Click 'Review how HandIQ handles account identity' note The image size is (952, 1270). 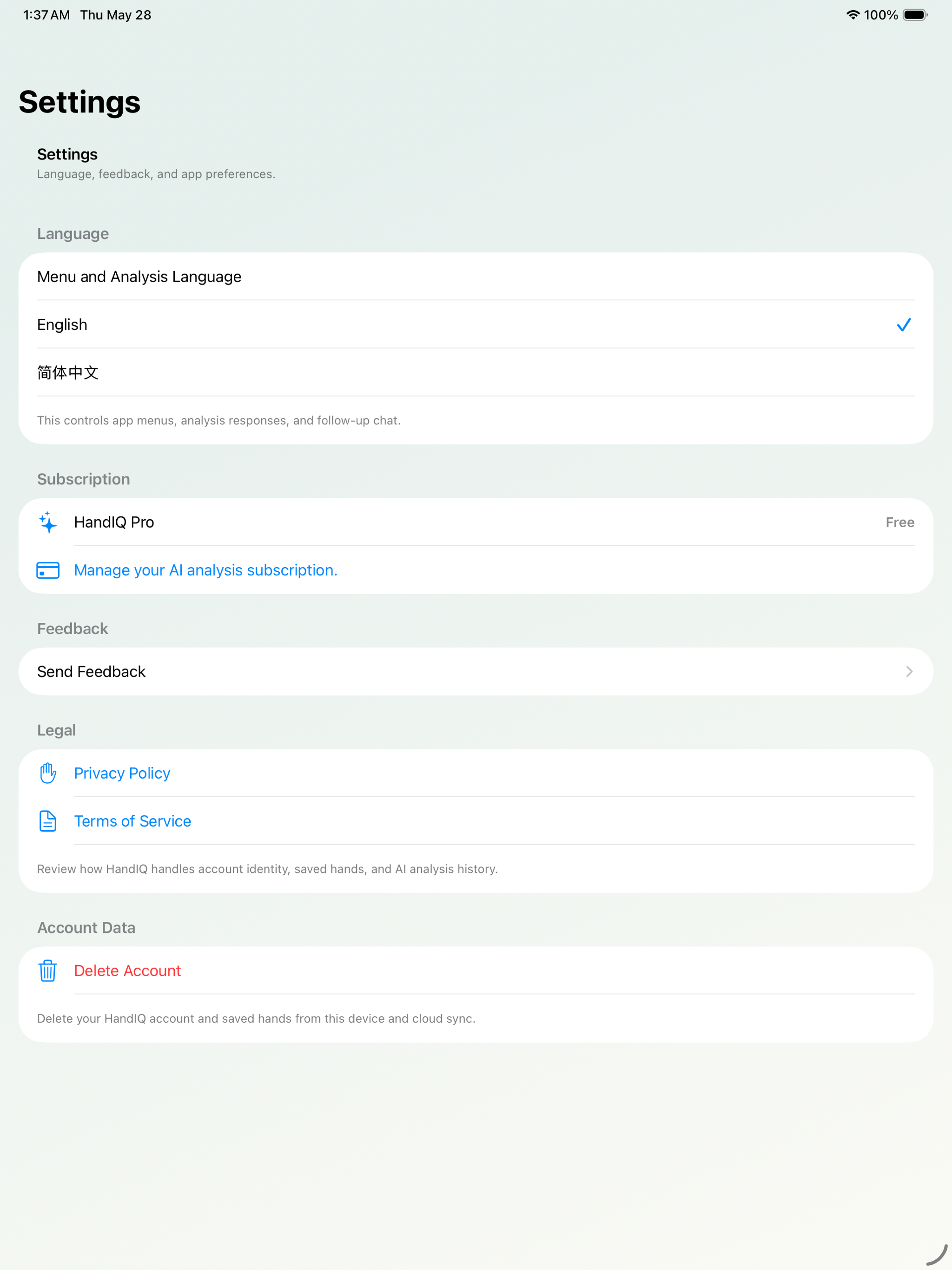268,869
